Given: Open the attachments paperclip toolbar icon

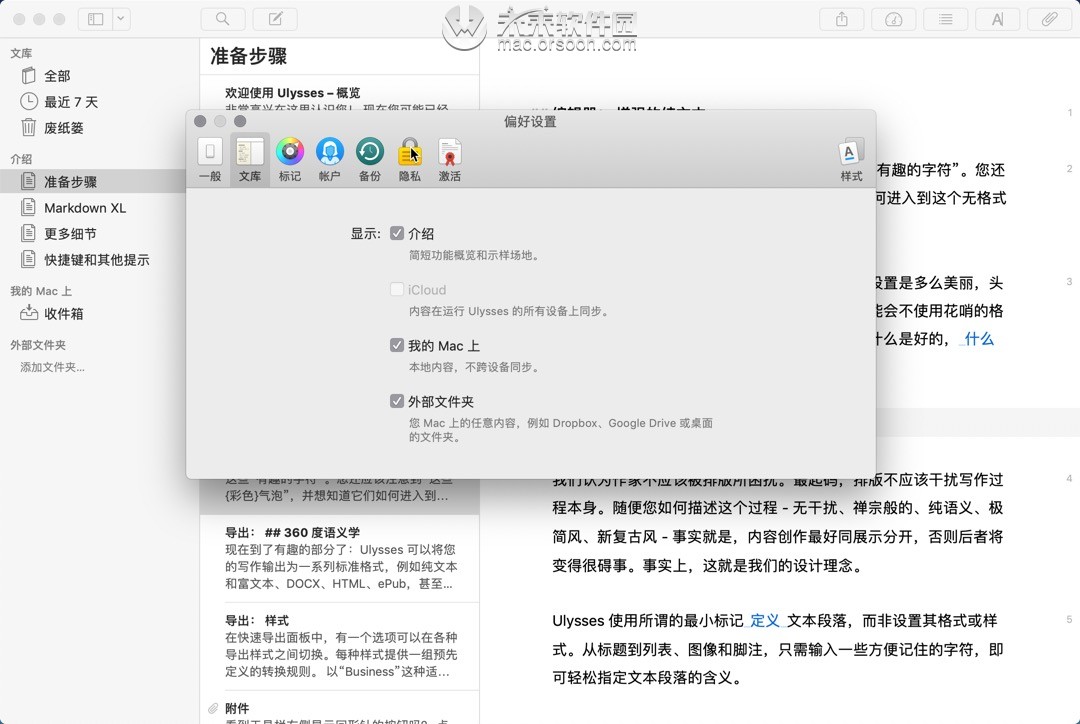Looking at the screenshot, I should pos(1050,19).
